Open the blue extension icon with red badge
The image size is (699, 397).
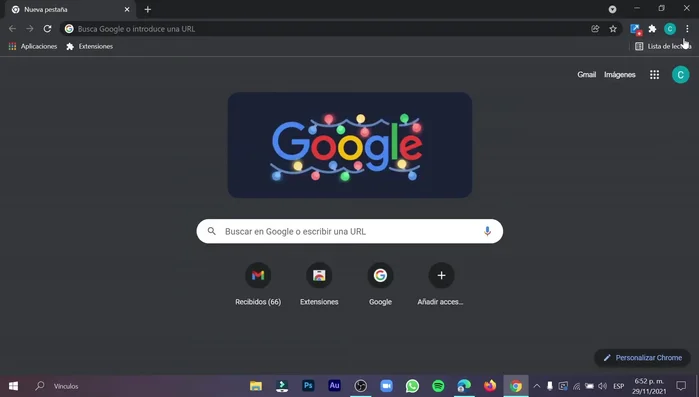click(x=635, y=29)
